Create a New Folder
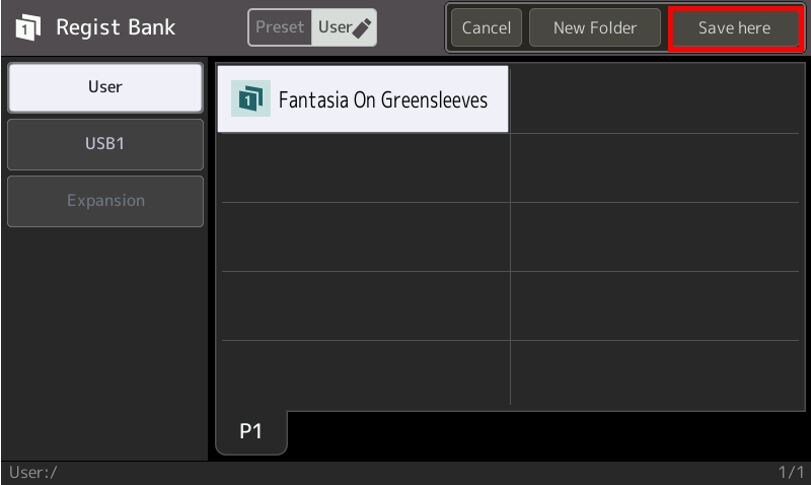This screenshot has height=485, width=811. click(595, 28)
